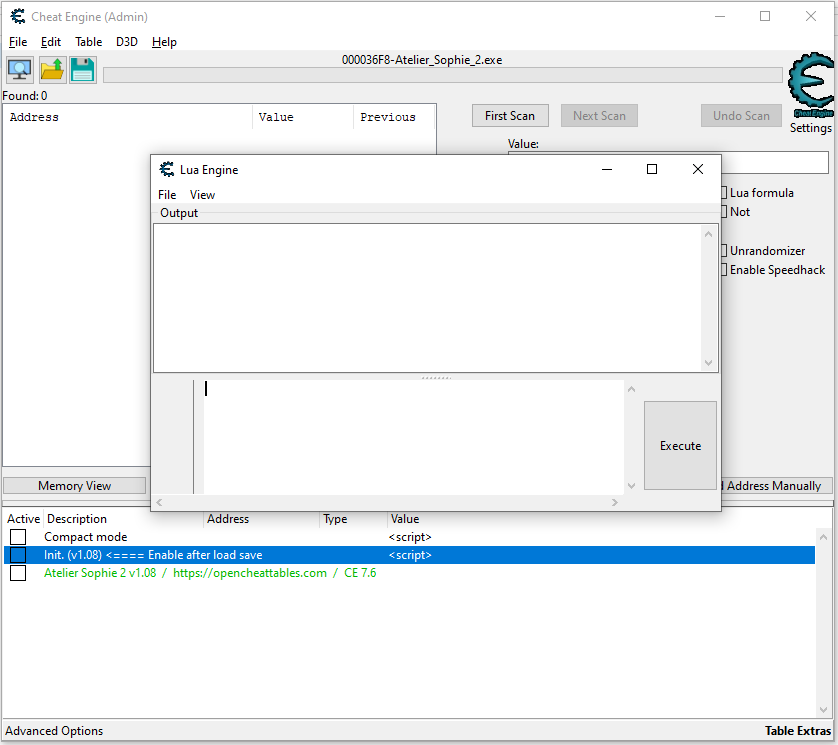The image size is (838, 745).
Task: Click Execute in the Lua Engine
Action: (680, 446)
